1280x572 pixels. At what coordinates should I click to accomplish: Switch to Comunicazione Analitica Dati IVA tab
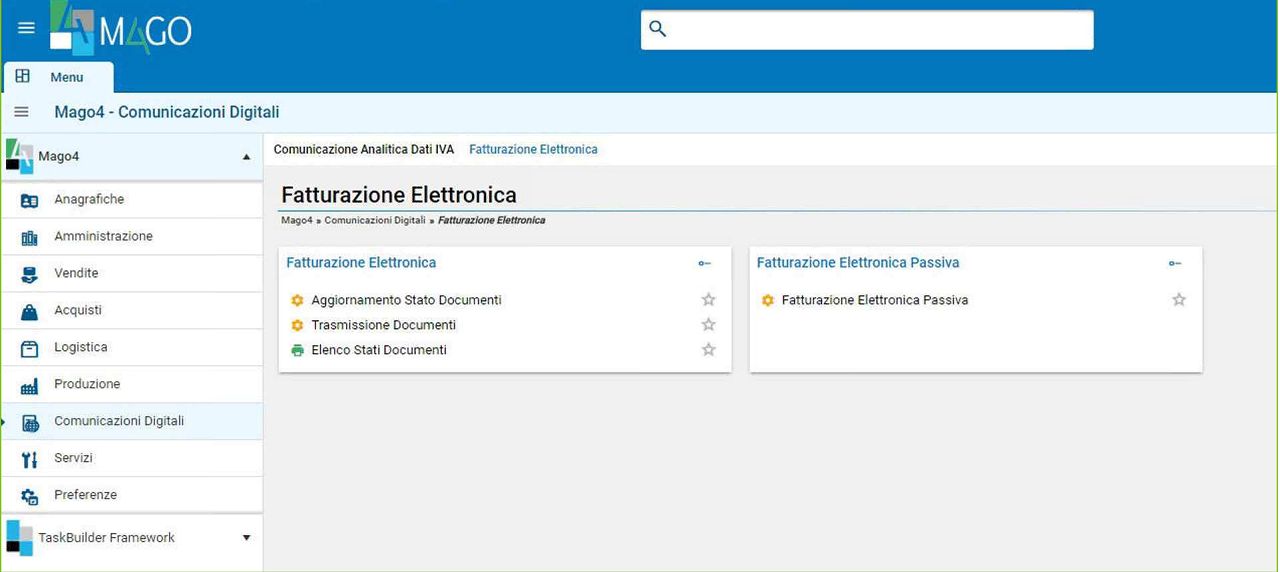(x=364, y=149)
